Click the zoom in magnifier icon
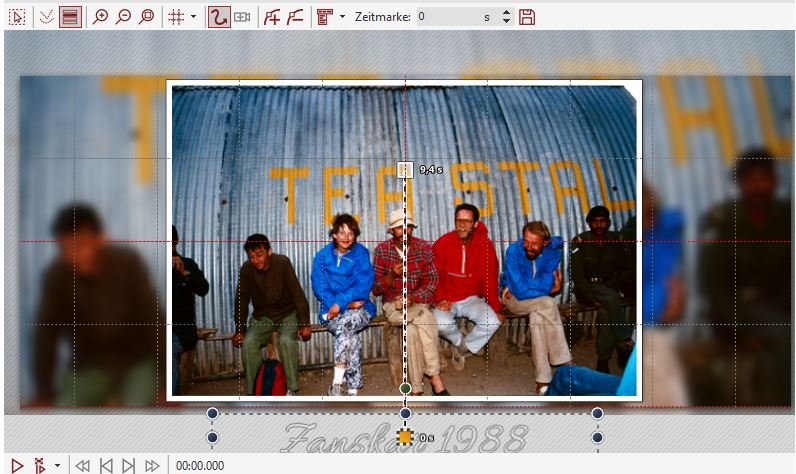This screenshot has height=474, width=796. coord(100,17)
